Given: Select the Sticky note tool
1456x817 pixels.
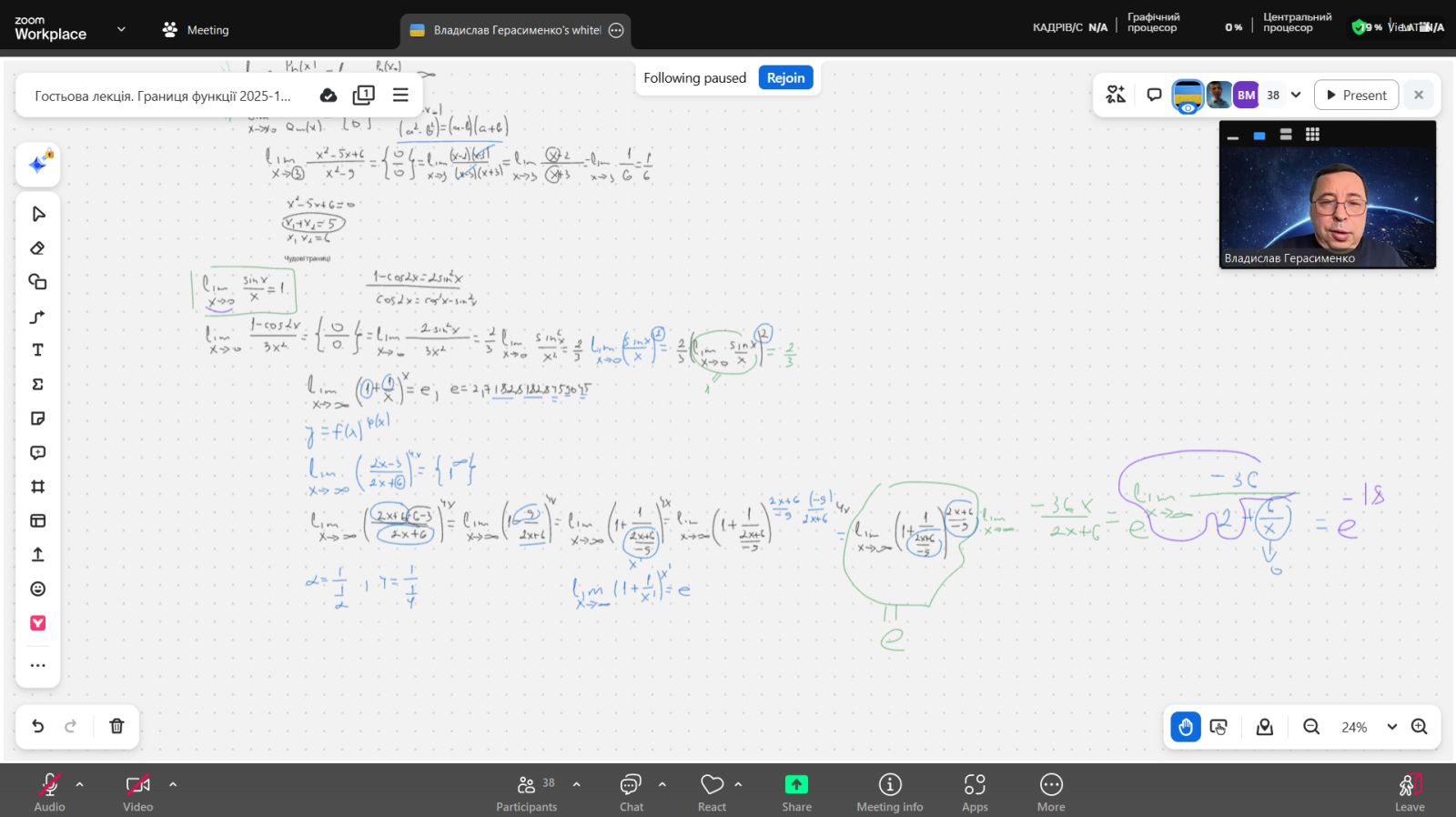Looking at the screenshot, I should tap(37, 419).
